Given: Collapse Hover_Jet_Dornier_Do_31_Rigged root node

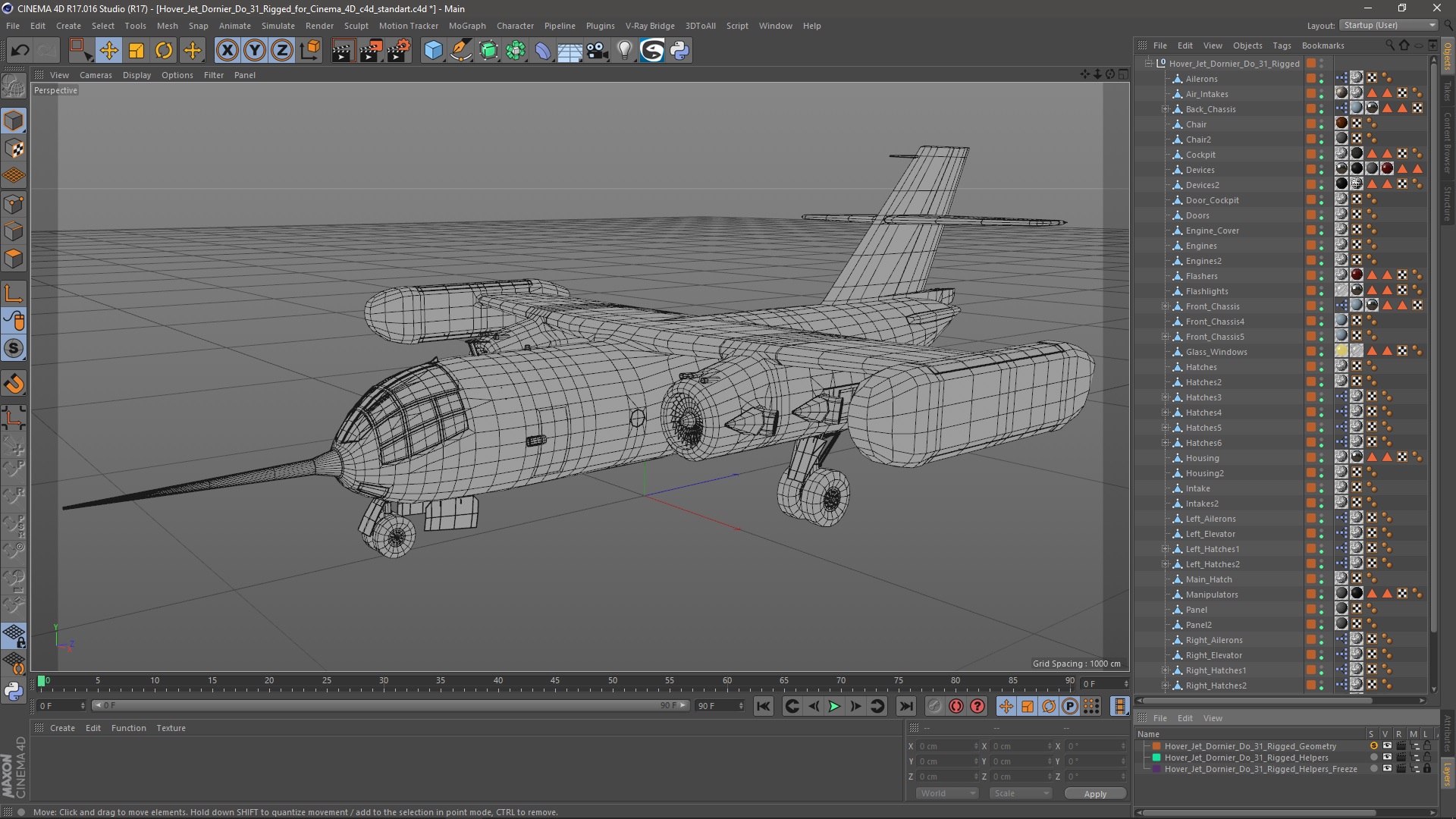Looking at the screenshot, I should 1148,64.
